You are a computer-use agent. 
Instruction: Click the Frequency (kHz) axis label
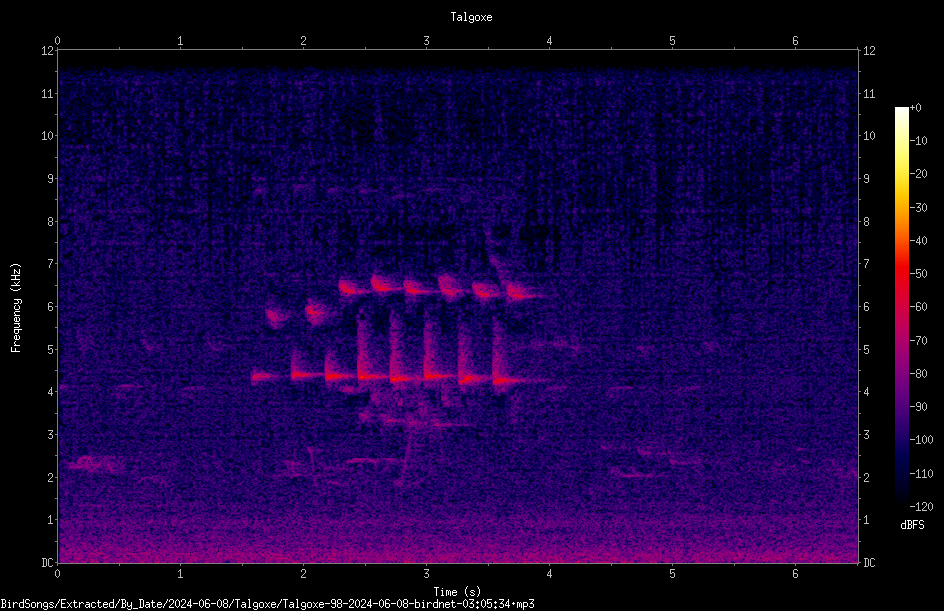click(x=16, y=308)
